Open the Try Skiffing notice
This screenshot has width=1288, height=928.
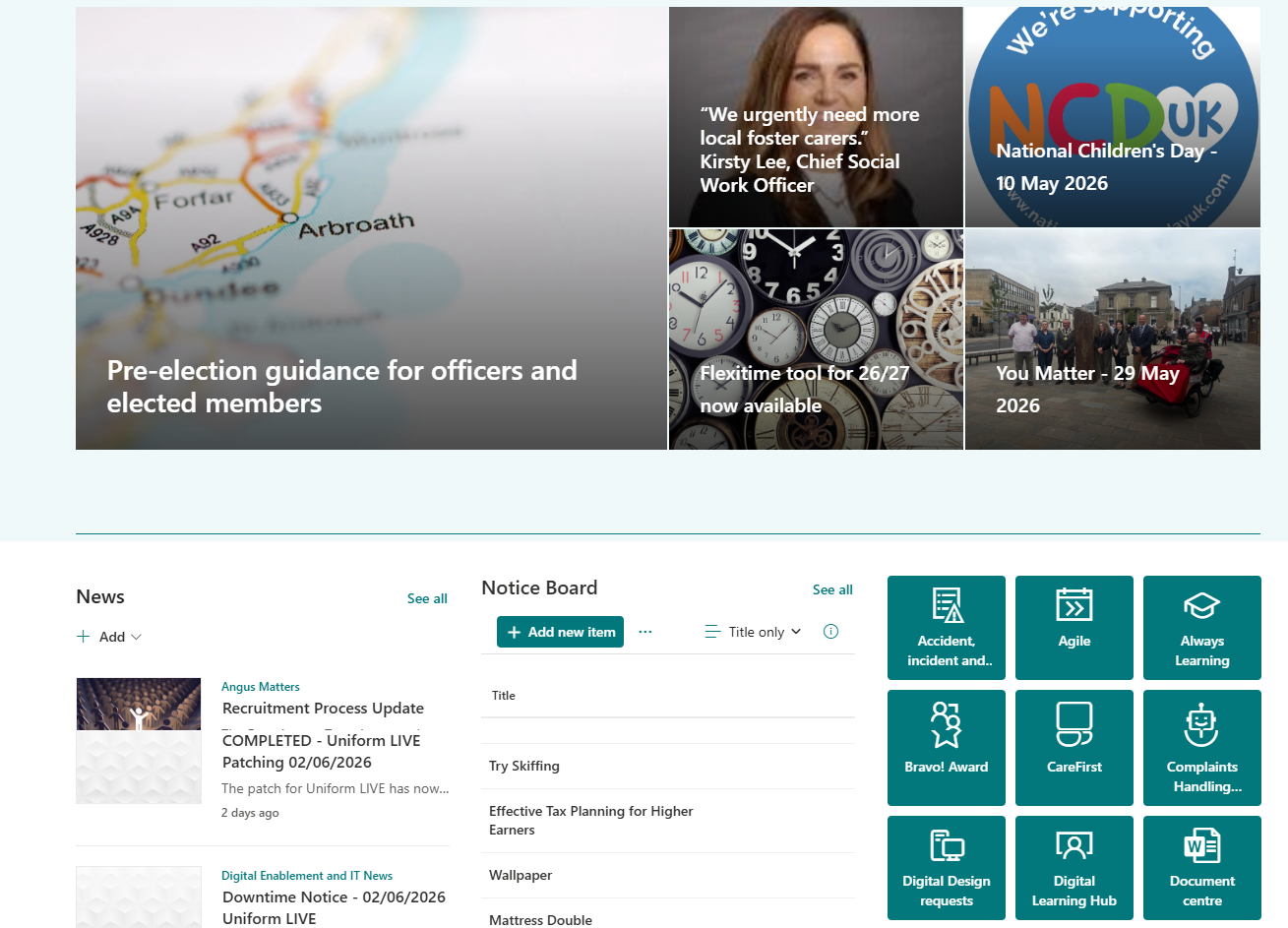pos(524,766)
